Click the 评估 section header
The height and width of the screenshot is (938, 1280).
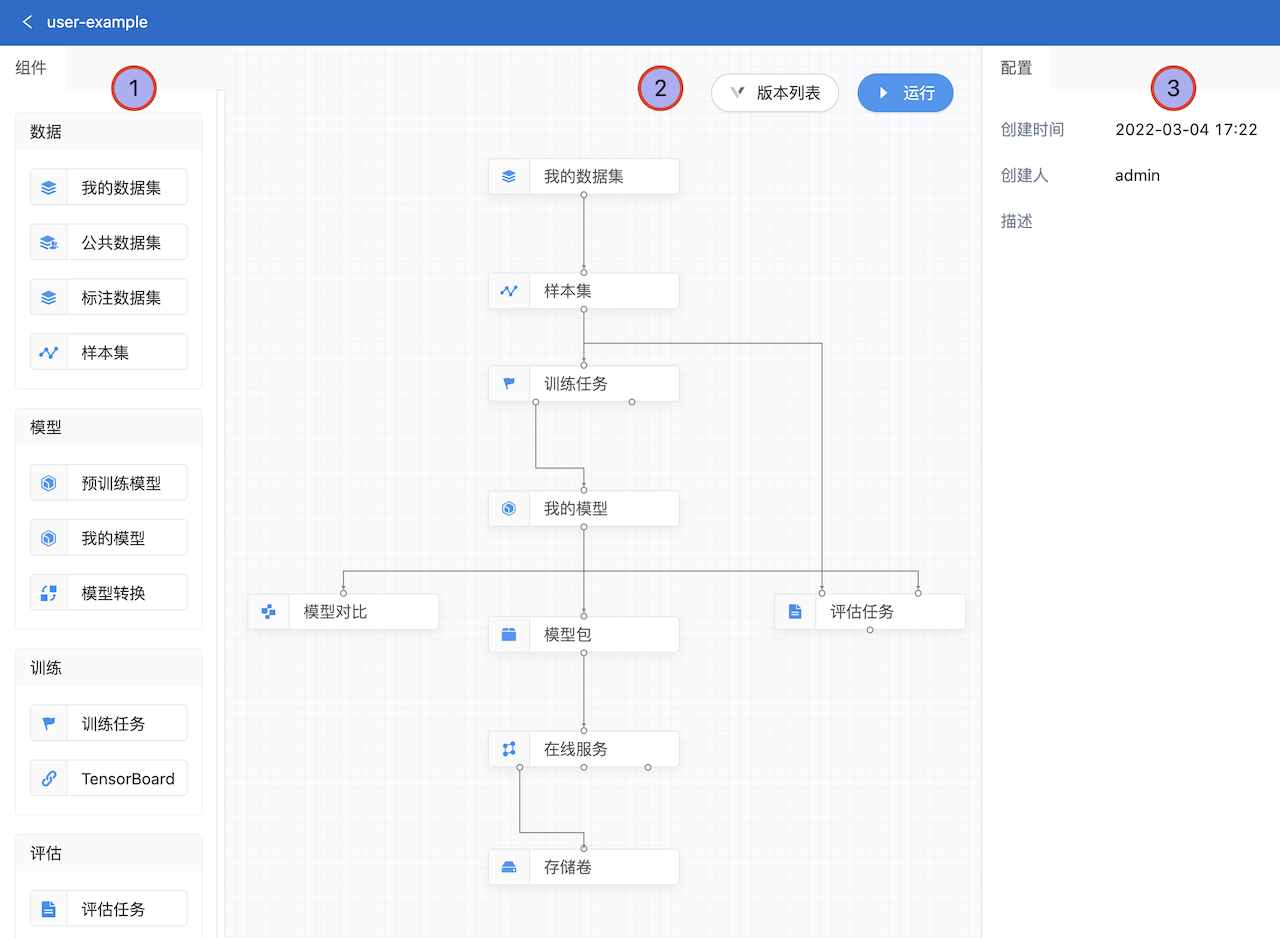[109, 853]
